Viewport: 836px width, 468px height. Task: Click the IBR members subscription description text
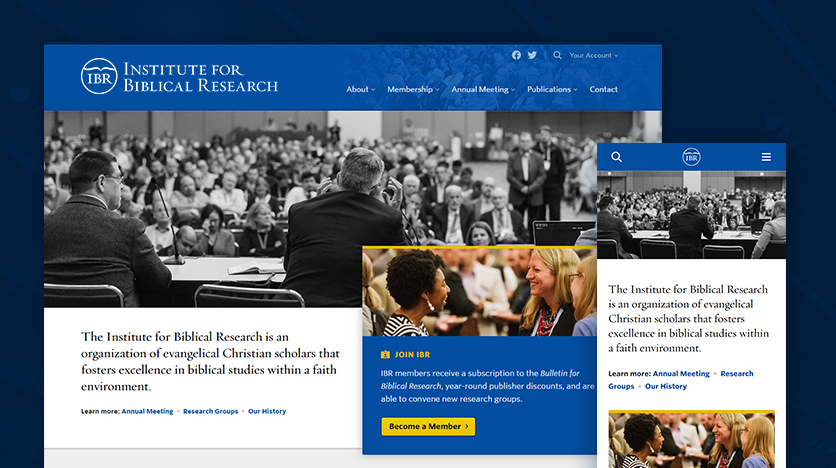[487, 386]
